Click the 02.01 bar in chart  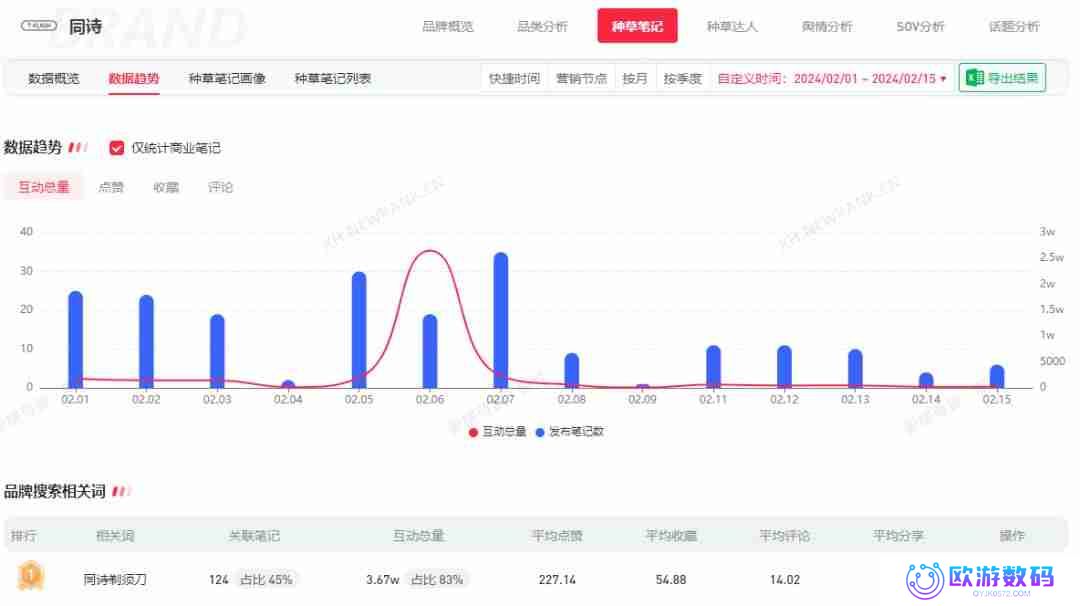[x=76, y=339]
